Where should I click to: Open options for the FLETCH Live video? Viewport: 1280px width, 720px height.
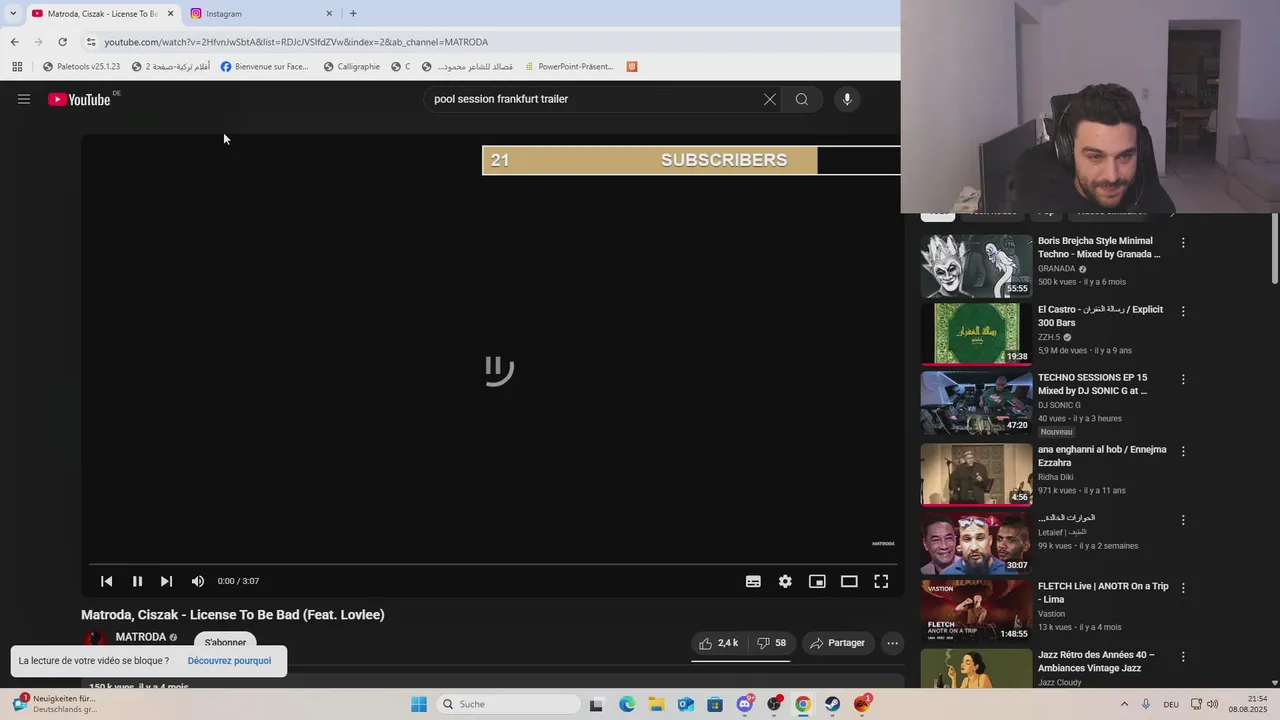point(1183,588)
